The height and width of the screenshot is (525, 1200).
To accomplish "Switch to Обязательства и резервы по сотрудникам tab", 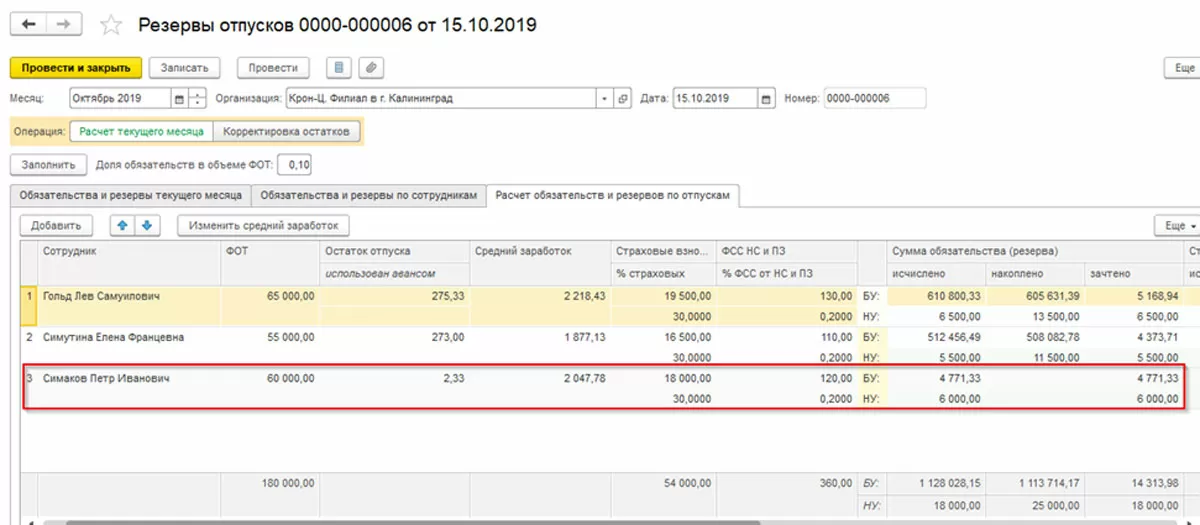I will 369,194.
